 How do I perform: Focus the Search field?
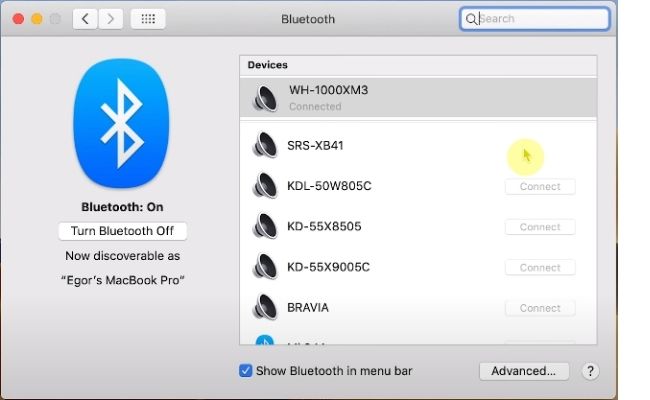coord(535,19)
